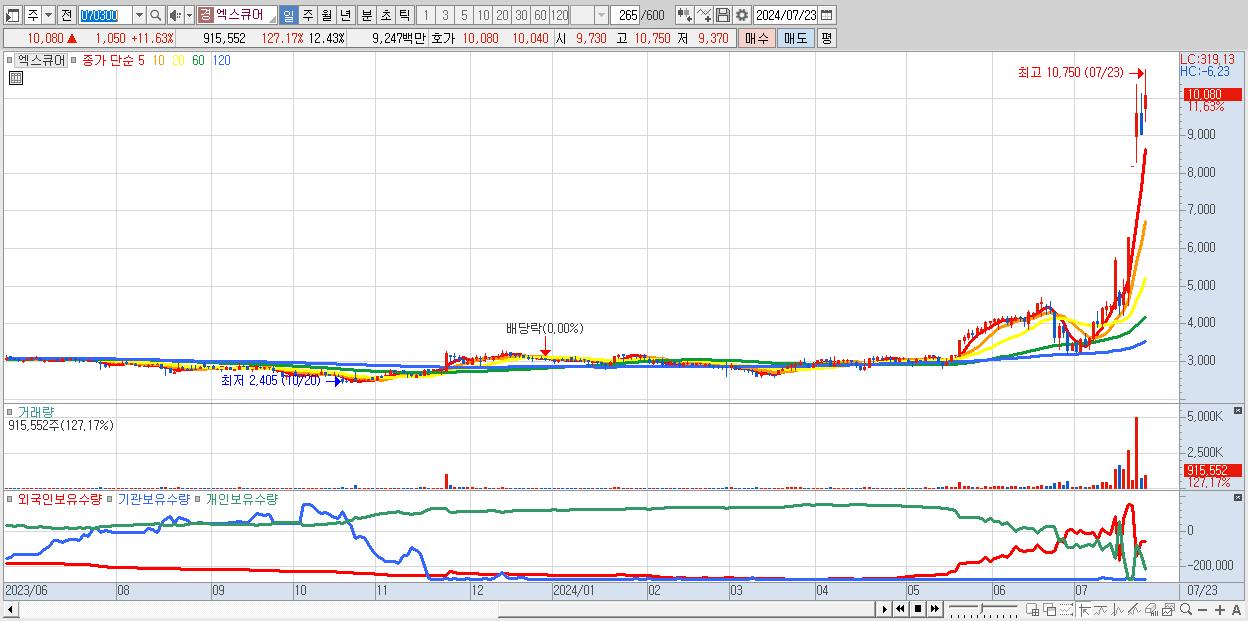Select the 30 interval button
Screen dimensions: 1248x621
[521, 15]
